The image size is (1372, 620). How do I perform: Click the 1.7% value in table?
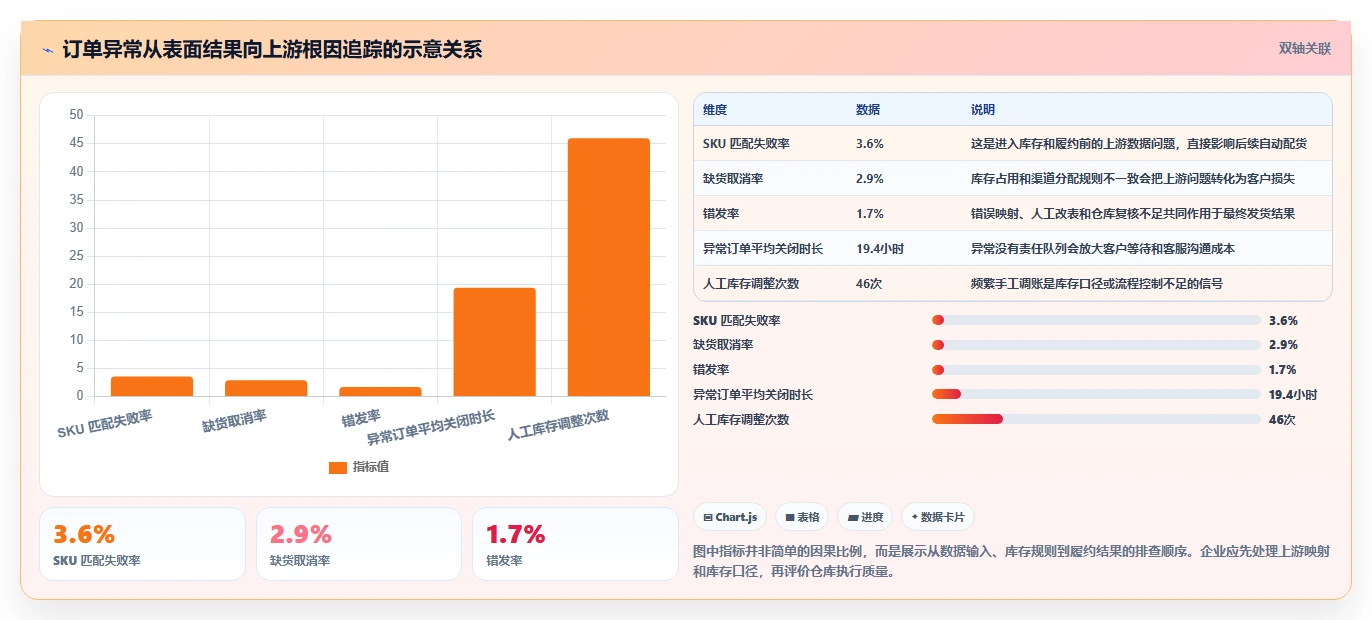click(870, 214)
